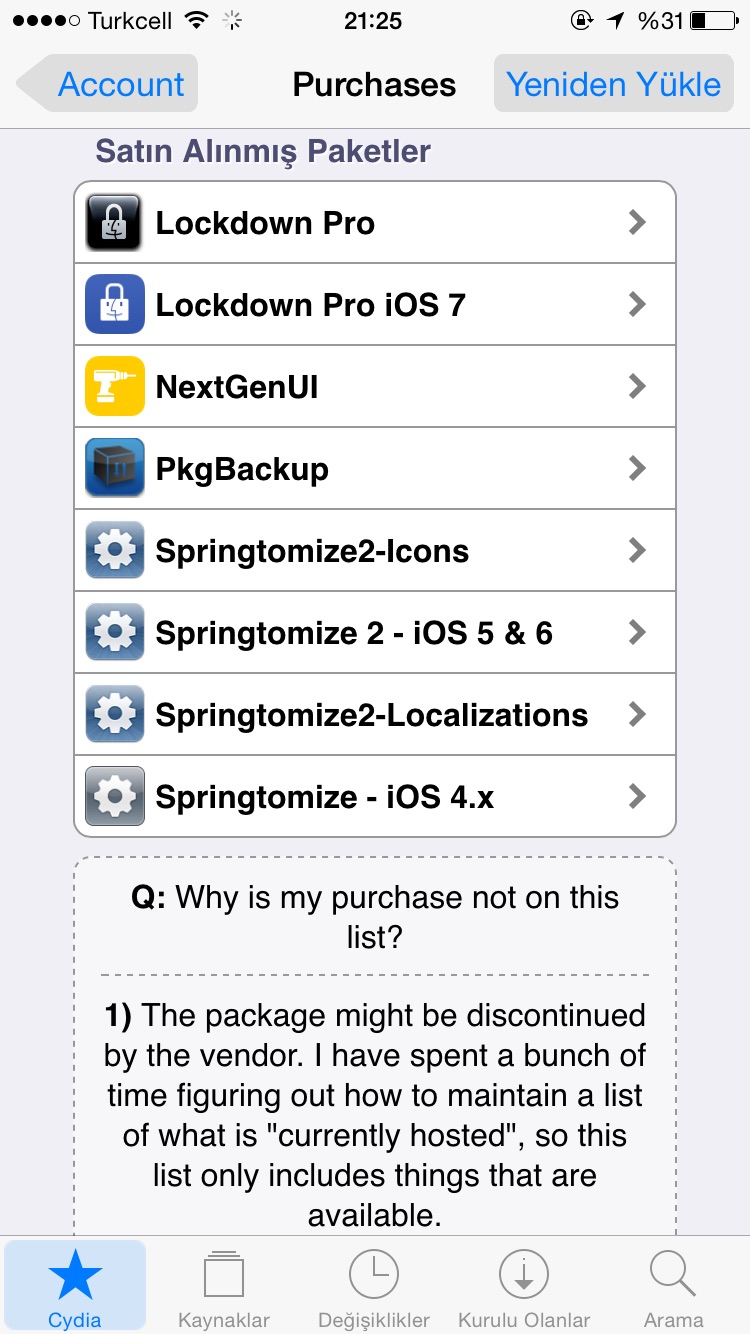Viewport: 750px width, 1334px height.
Task: Open the Kurulu Olanlar tab
Action: coord(524,1286)
